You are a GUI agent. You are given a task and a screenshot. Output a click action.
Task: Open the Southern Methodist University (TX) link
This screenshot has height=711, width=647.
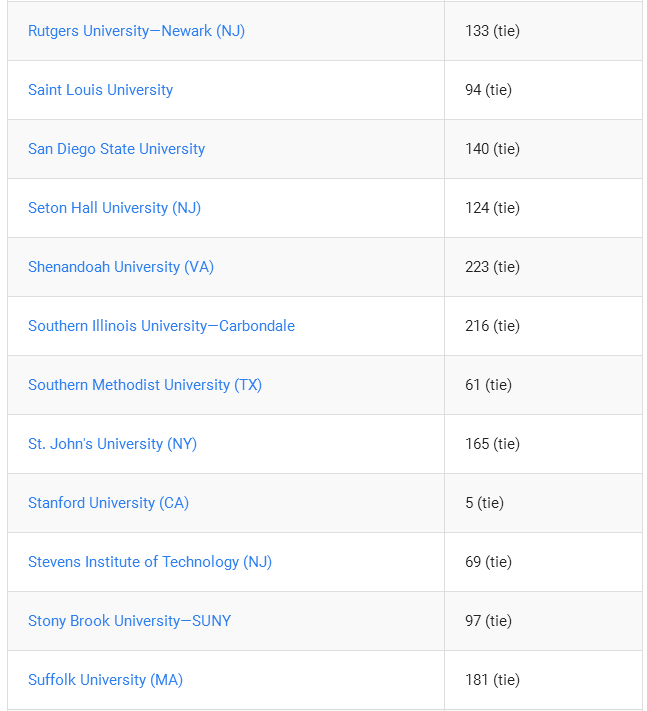click(145, 385)
